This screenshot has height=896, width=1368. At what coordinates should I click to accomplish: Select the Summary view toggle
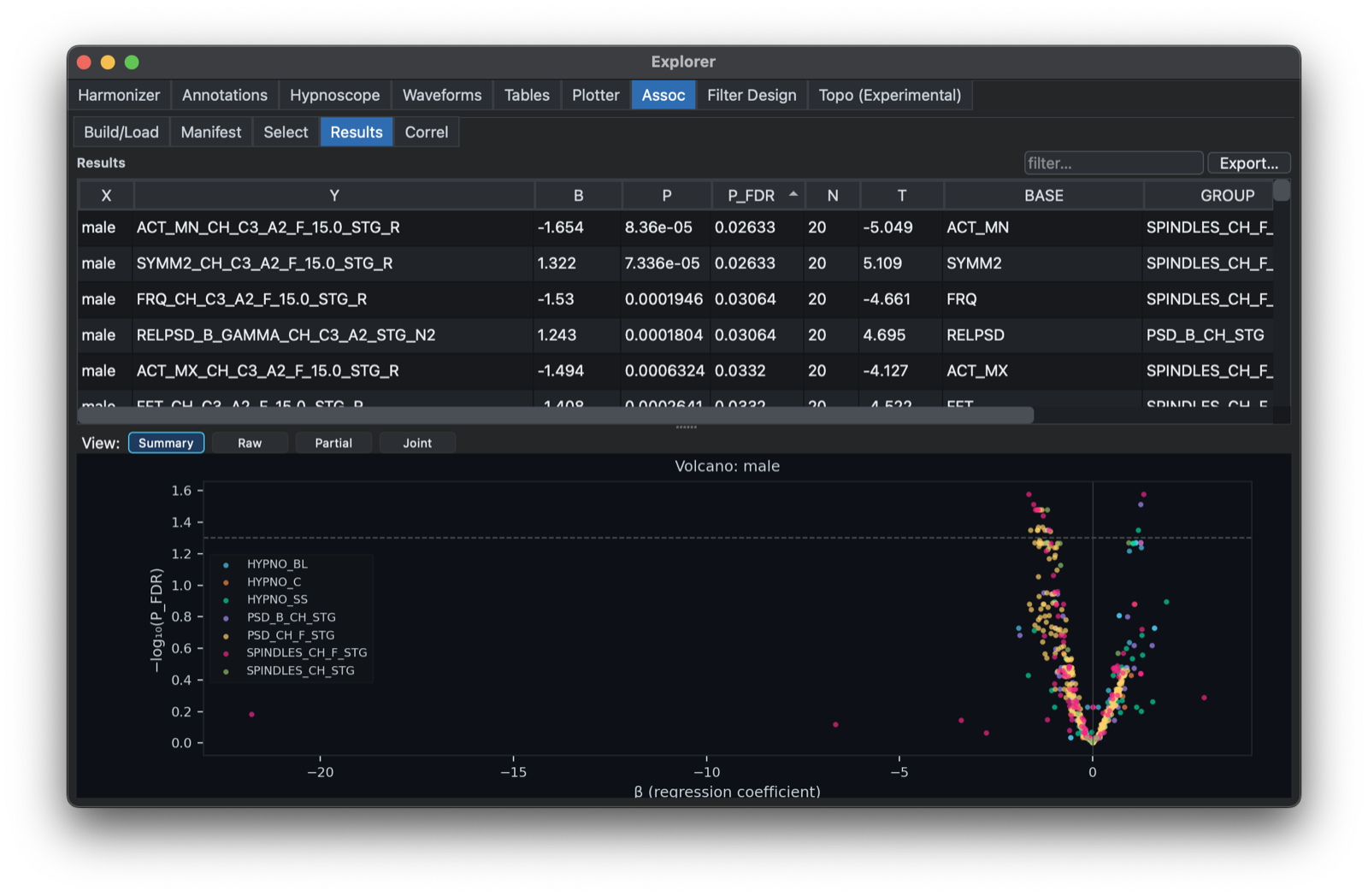click(x=166, y=443)
